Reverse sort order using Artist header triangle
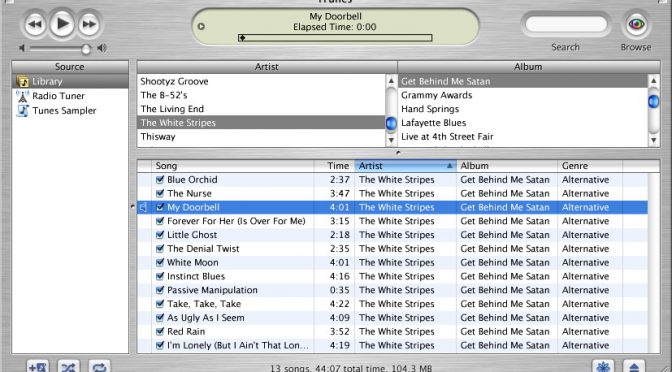This screenshot has width=672, height=372. (x=449, y=166)
